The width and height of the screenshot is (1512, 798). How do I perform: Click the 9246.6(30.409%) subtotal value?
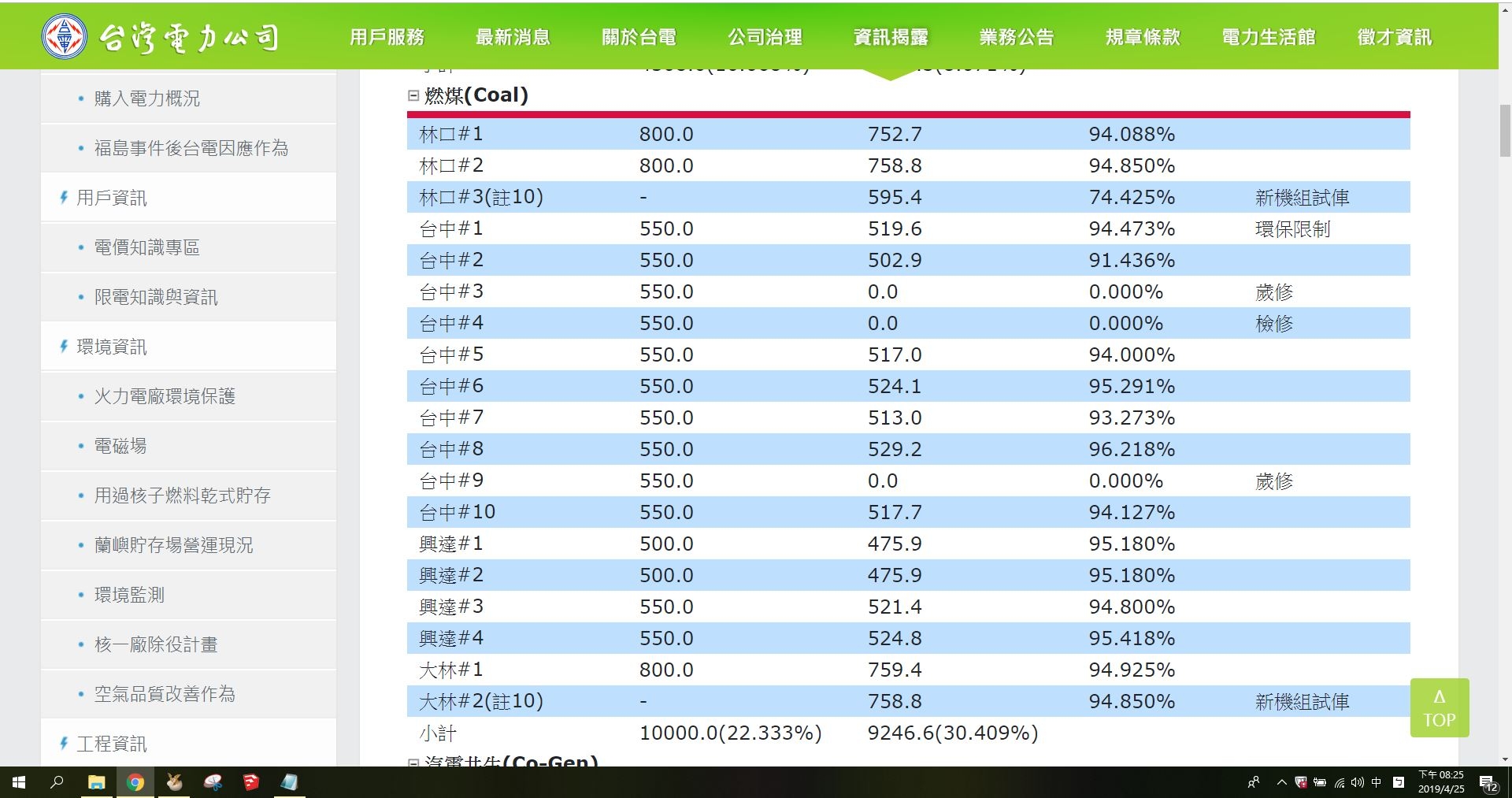coord(953,733)
